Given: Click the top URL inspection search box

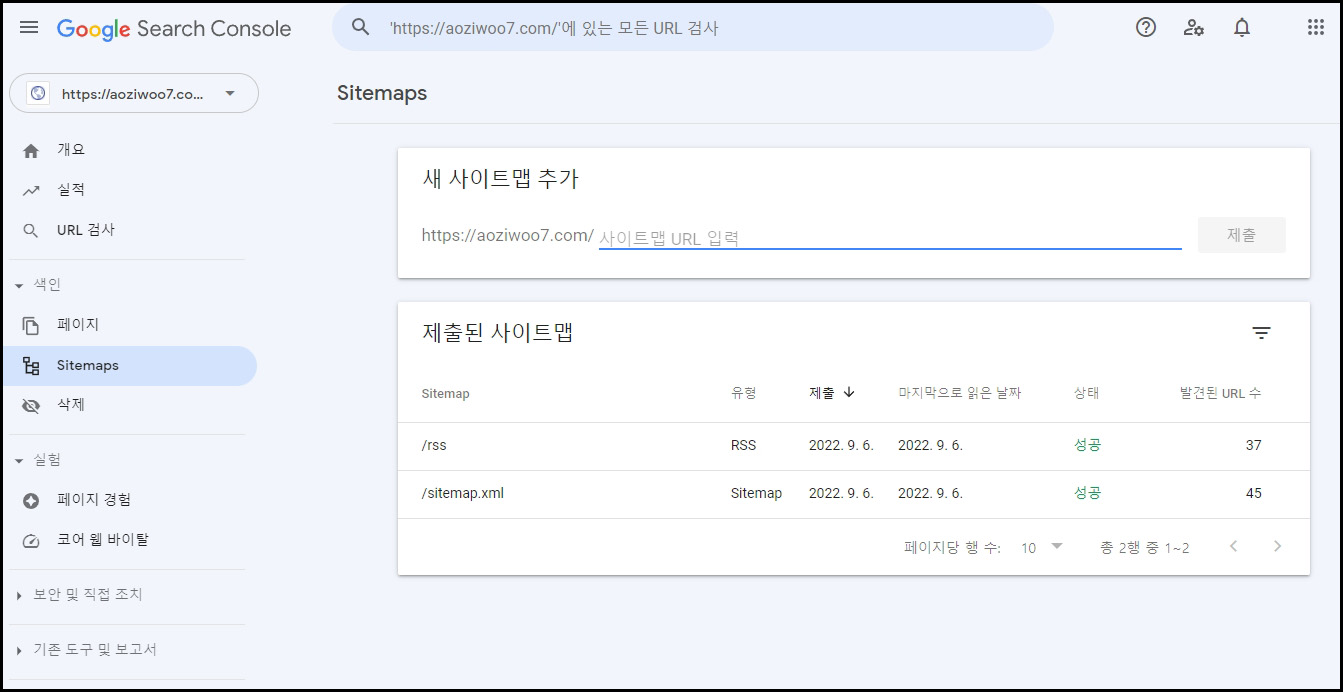Looking at the screenshot, I should tap(693, 28).
